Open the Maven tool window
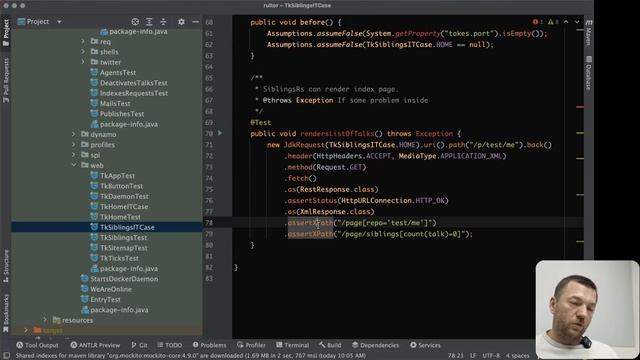640x360 pixels. pyautogui.click(x=589, y=32)
